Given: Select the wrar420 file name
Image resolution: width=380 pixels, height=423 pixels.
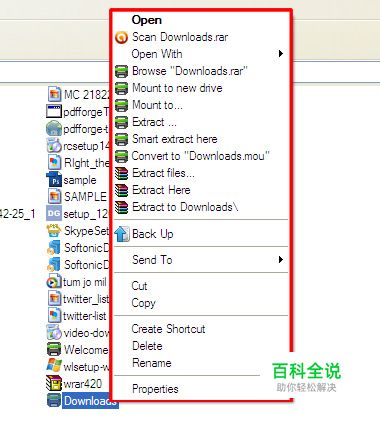Looking at the screenshot, I should [x=83, y=384].
